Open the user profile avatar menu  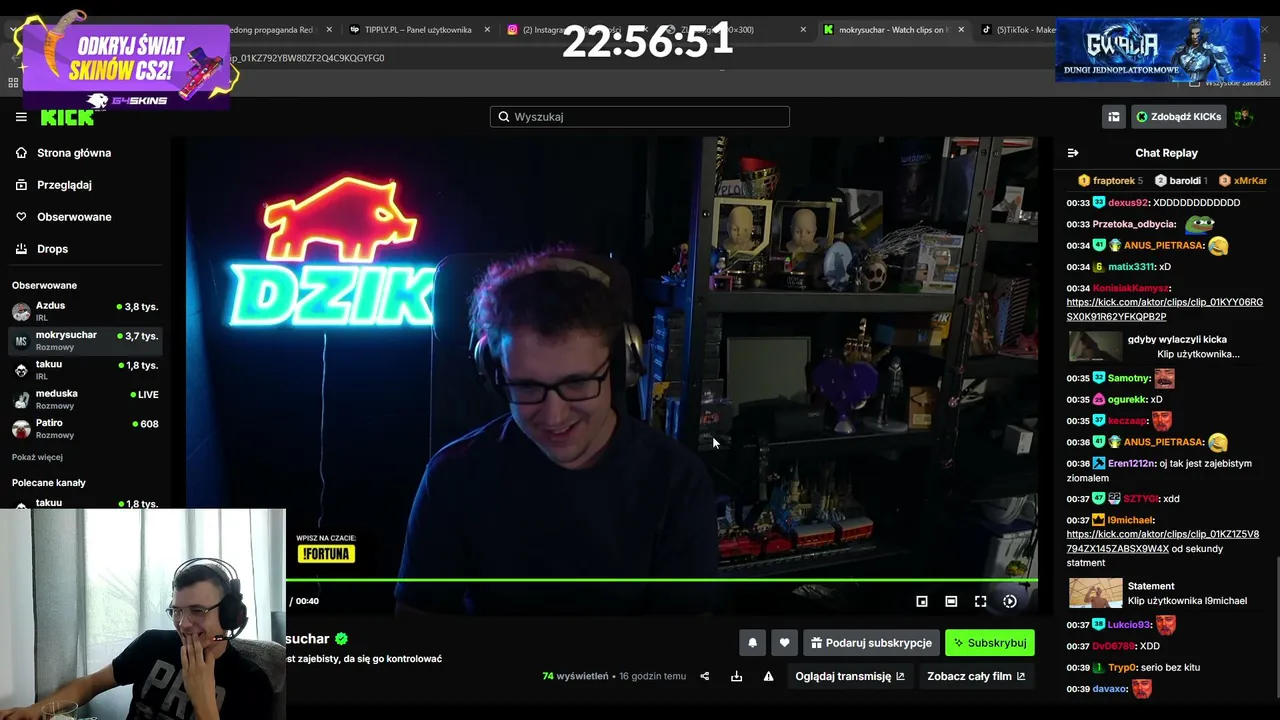pyautogui.click(x=1243, y=117)
